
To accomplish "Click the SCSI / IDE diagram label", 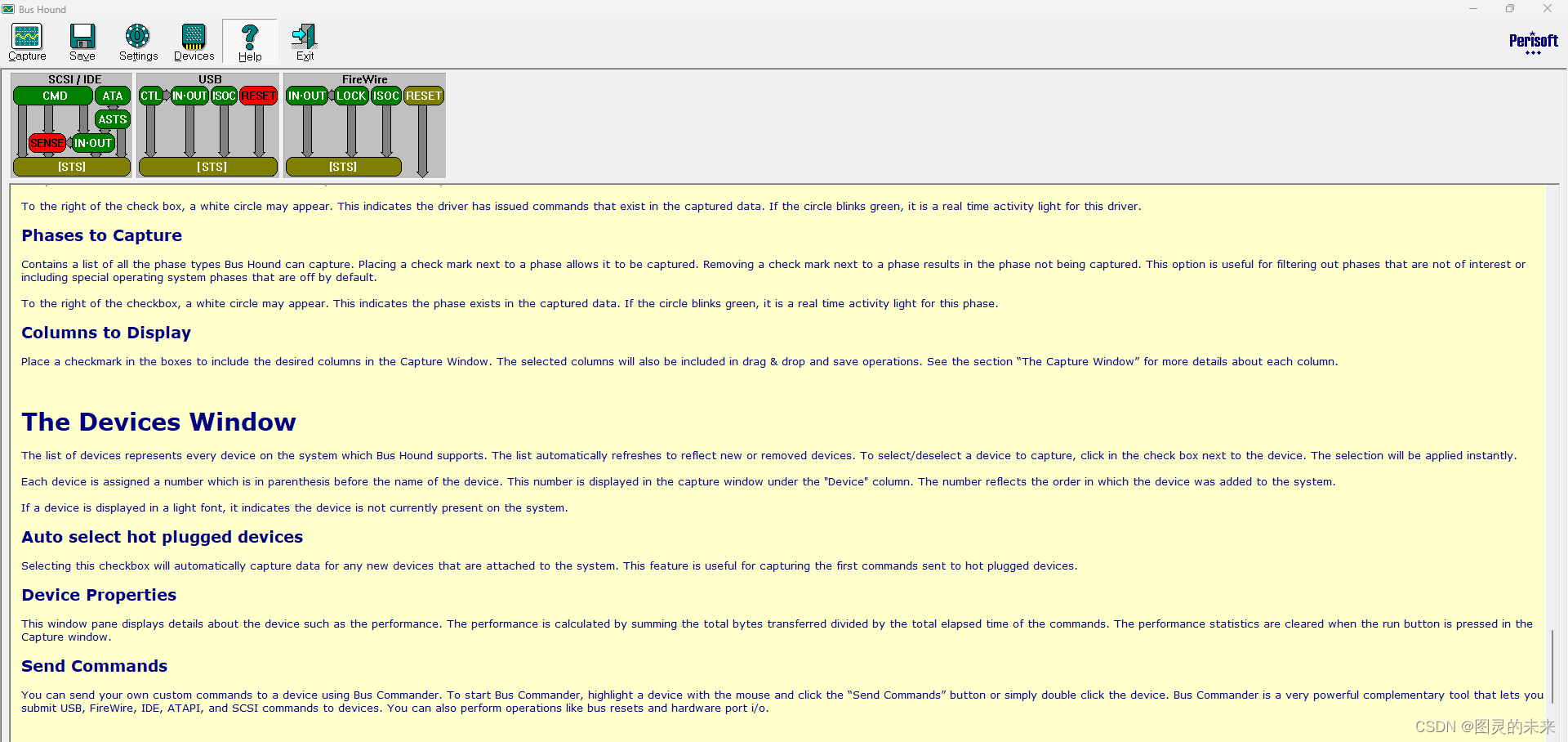I will pos(74,79).
